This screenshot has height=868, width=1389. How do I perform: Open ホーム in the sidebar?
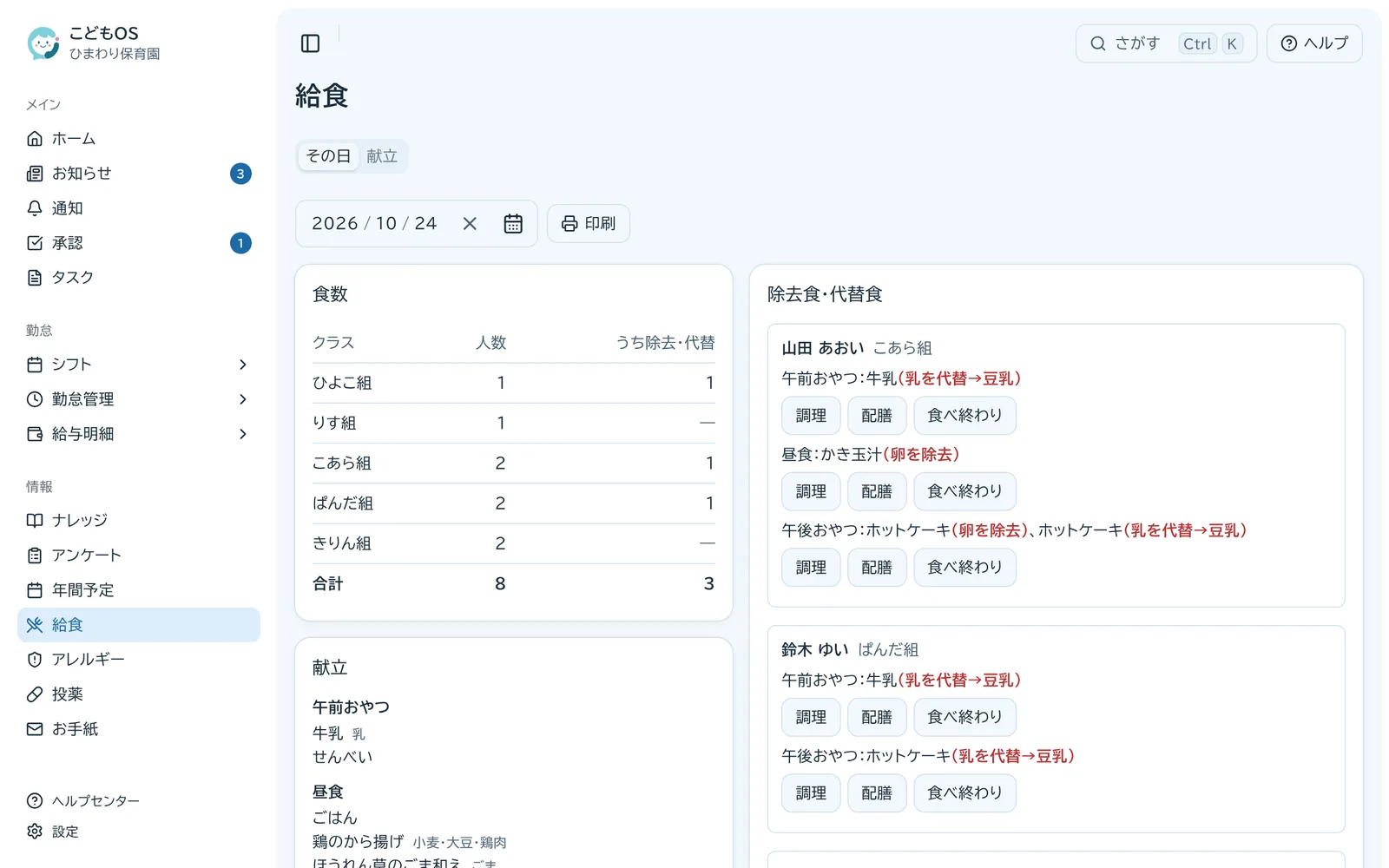[139, 139]
